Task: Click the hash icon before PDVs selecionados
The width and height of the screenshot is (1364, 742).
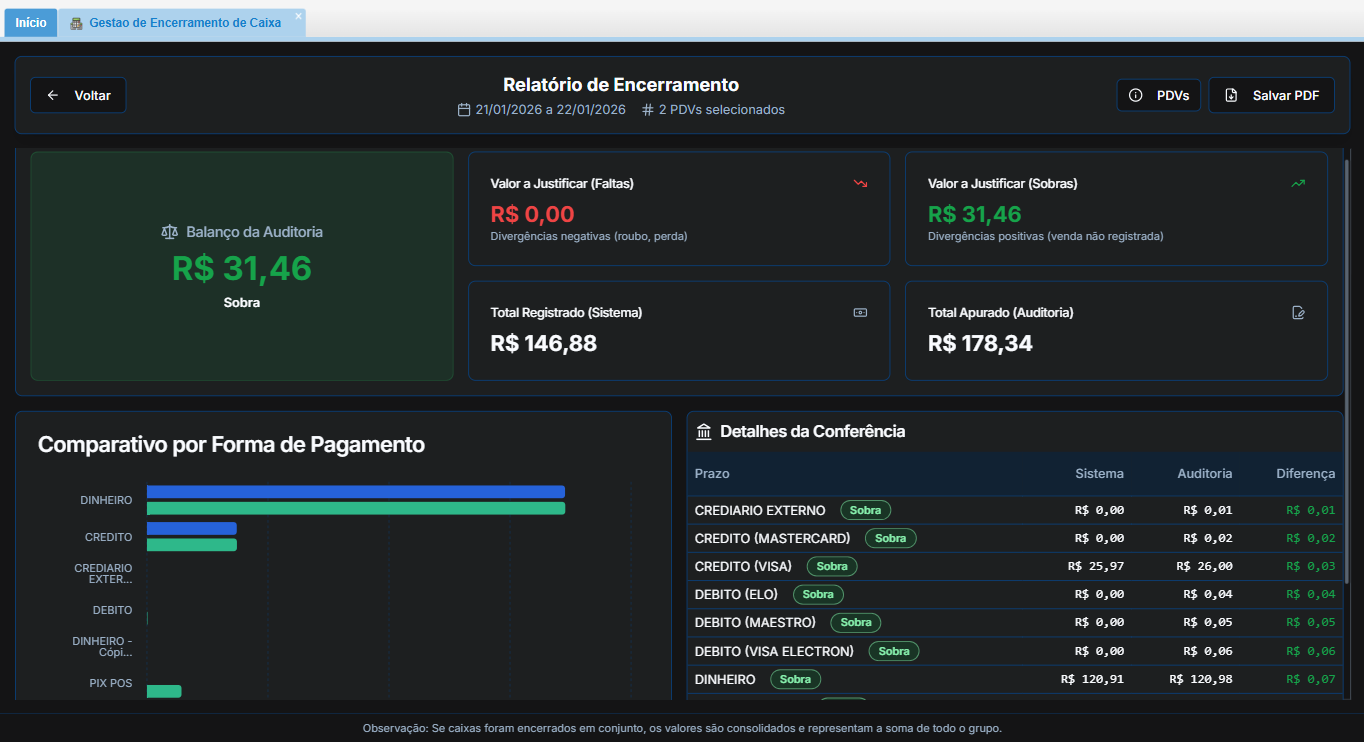Action: tap(648, 110)
